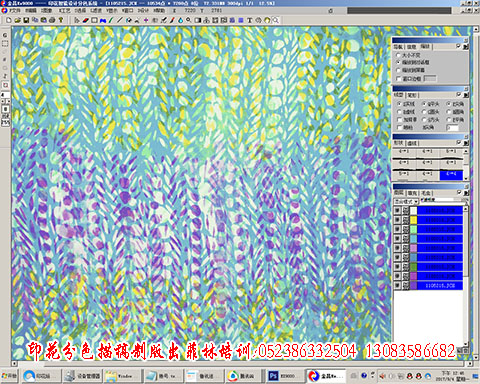Screen dimensions: 480x384
Task: Click the up arrow of the layer list scrollbar
Action: [x=466, y=209]
